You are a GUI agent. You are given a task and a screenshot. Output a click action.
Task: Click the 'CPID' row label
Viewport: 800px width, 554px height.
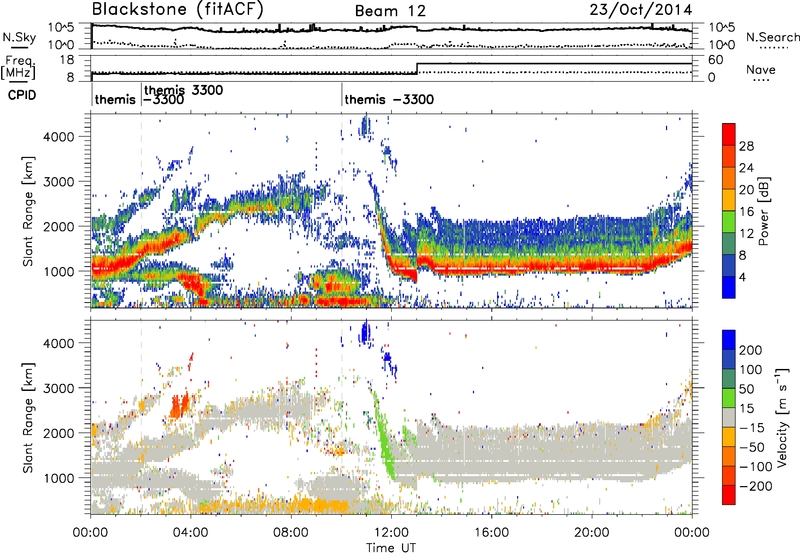coord(22,95)
